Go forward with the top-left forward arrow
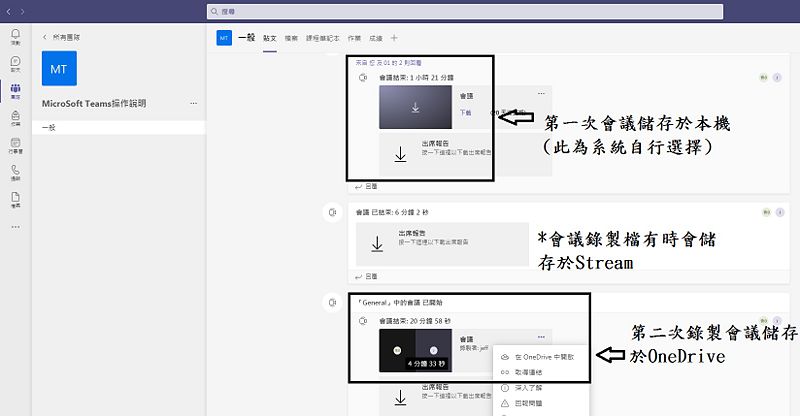Image resolution: width=800 pixels, height=416 pixels. tap(22, 11)
